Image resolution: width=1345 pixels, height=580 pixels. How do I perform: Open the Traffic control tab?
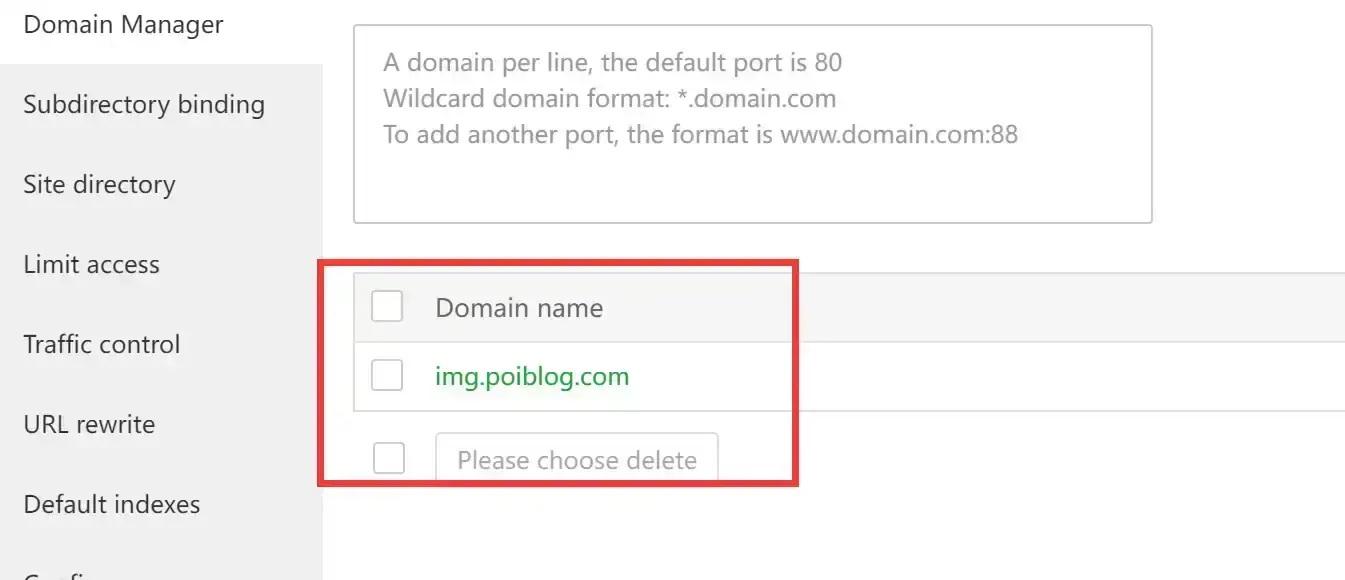pyautogui.click(x=102, y=345)
